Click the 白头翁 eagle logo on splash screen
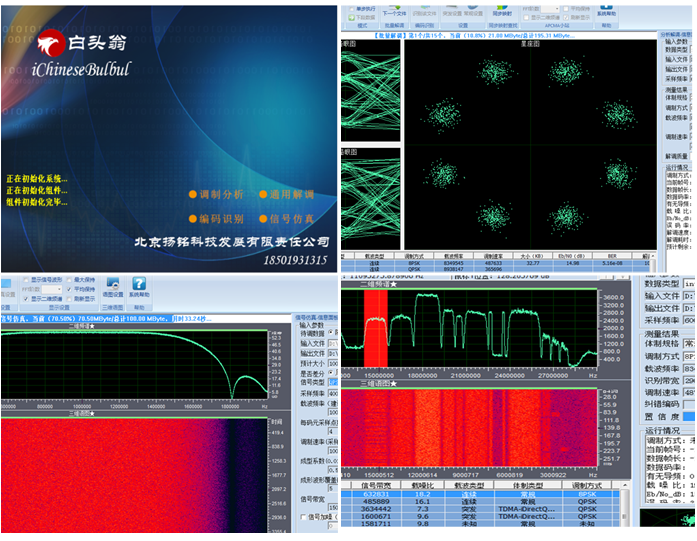The height and width of the screenshot is (541, 697). [x=51, y=43]
